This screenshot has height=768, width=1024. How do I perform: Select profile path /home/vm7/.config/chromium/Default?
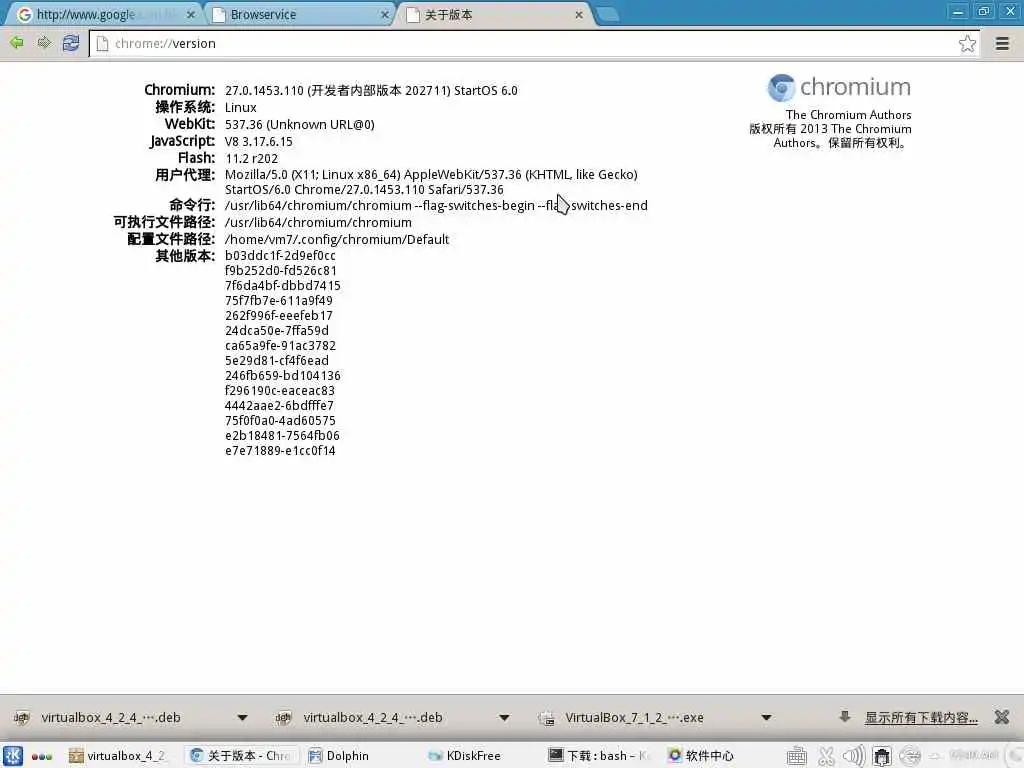pyautogui.click(x=337, y=240)
